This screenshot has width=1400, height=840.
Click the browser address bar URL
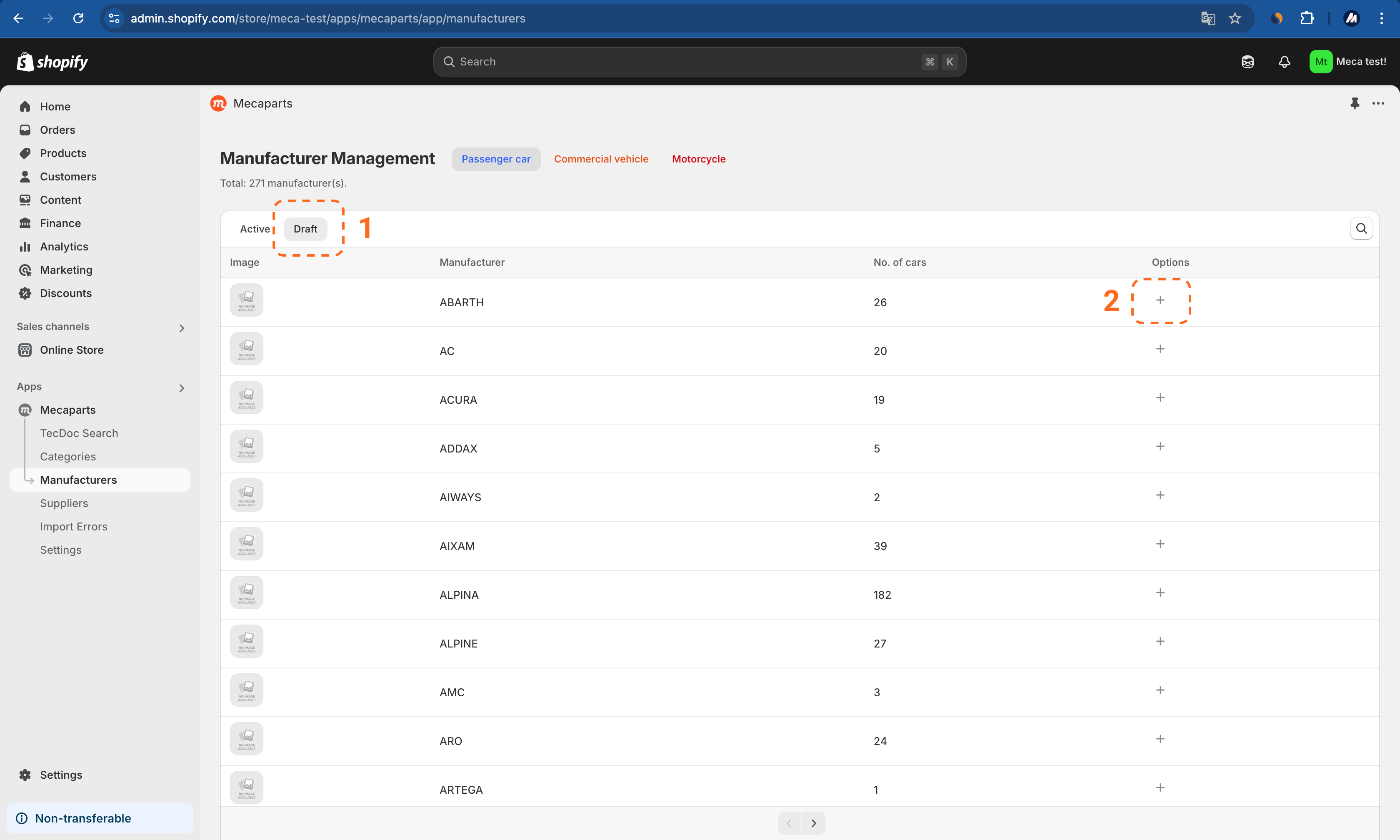(327, 18)
